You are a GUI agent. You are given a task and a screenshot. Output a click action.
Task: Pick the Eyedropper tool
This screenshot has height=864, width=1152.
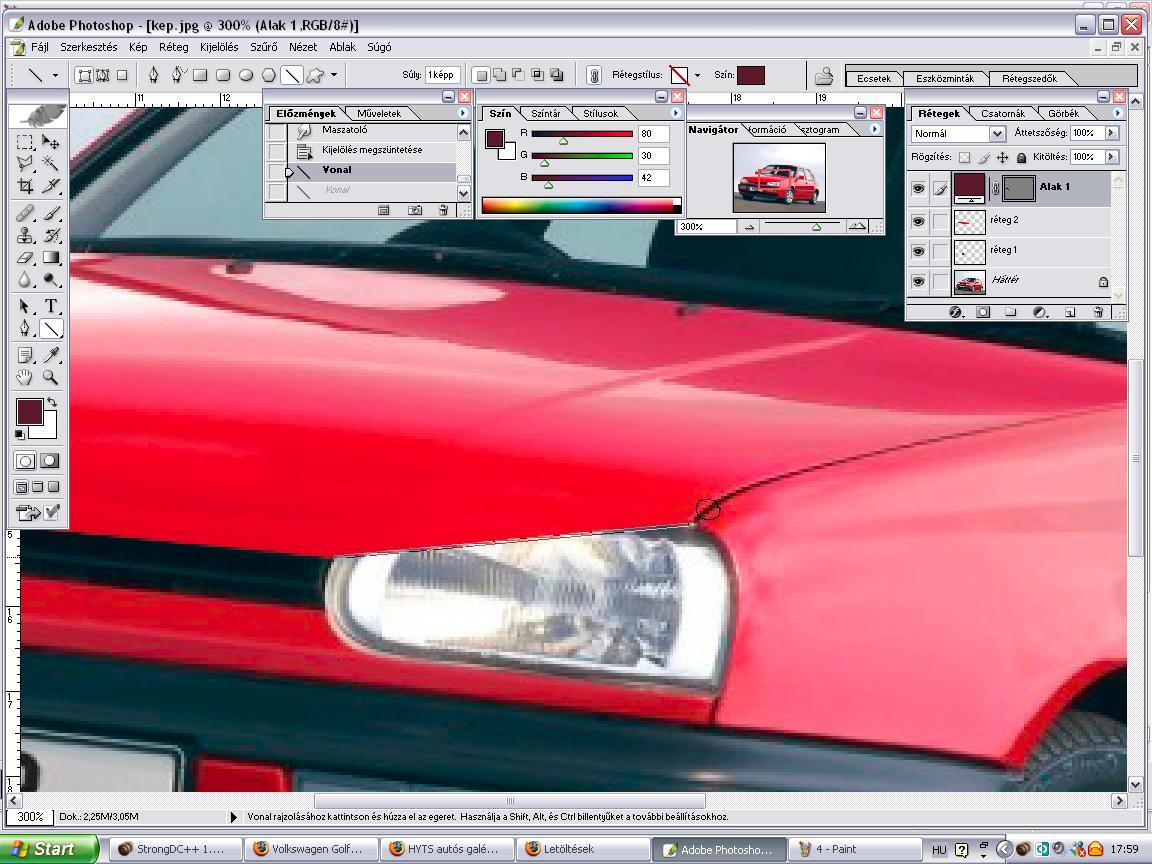click(x=51, y=356)
